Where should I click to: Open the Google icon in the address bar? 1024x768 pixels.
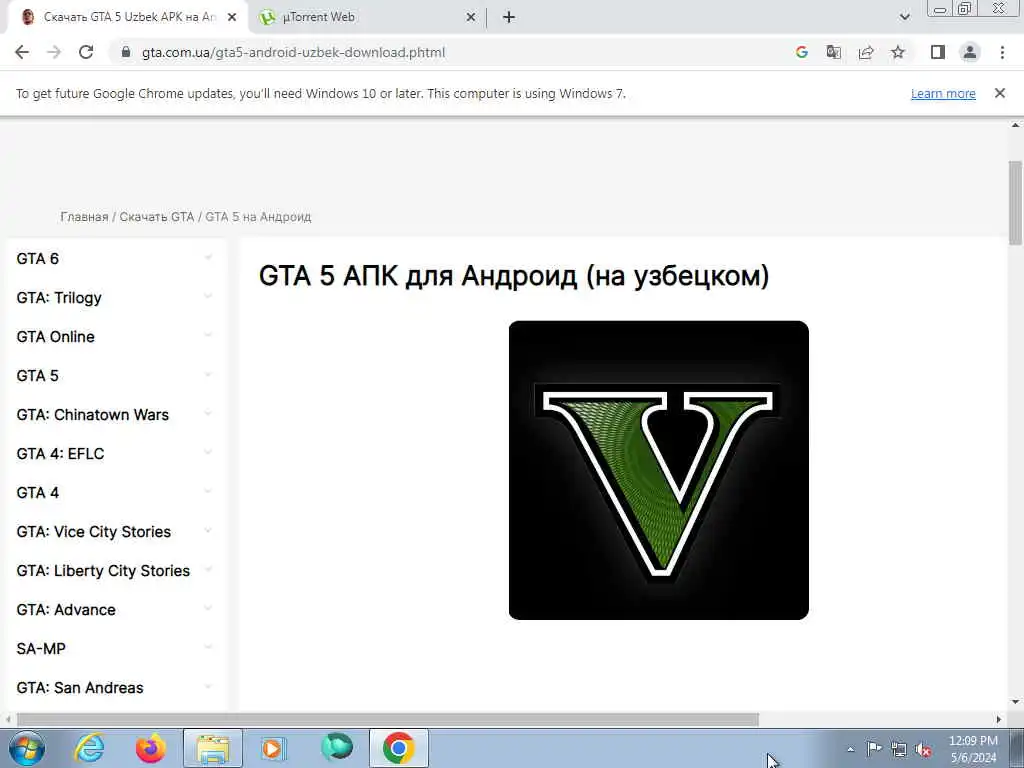pyautogui.click(x=802, y=52)
